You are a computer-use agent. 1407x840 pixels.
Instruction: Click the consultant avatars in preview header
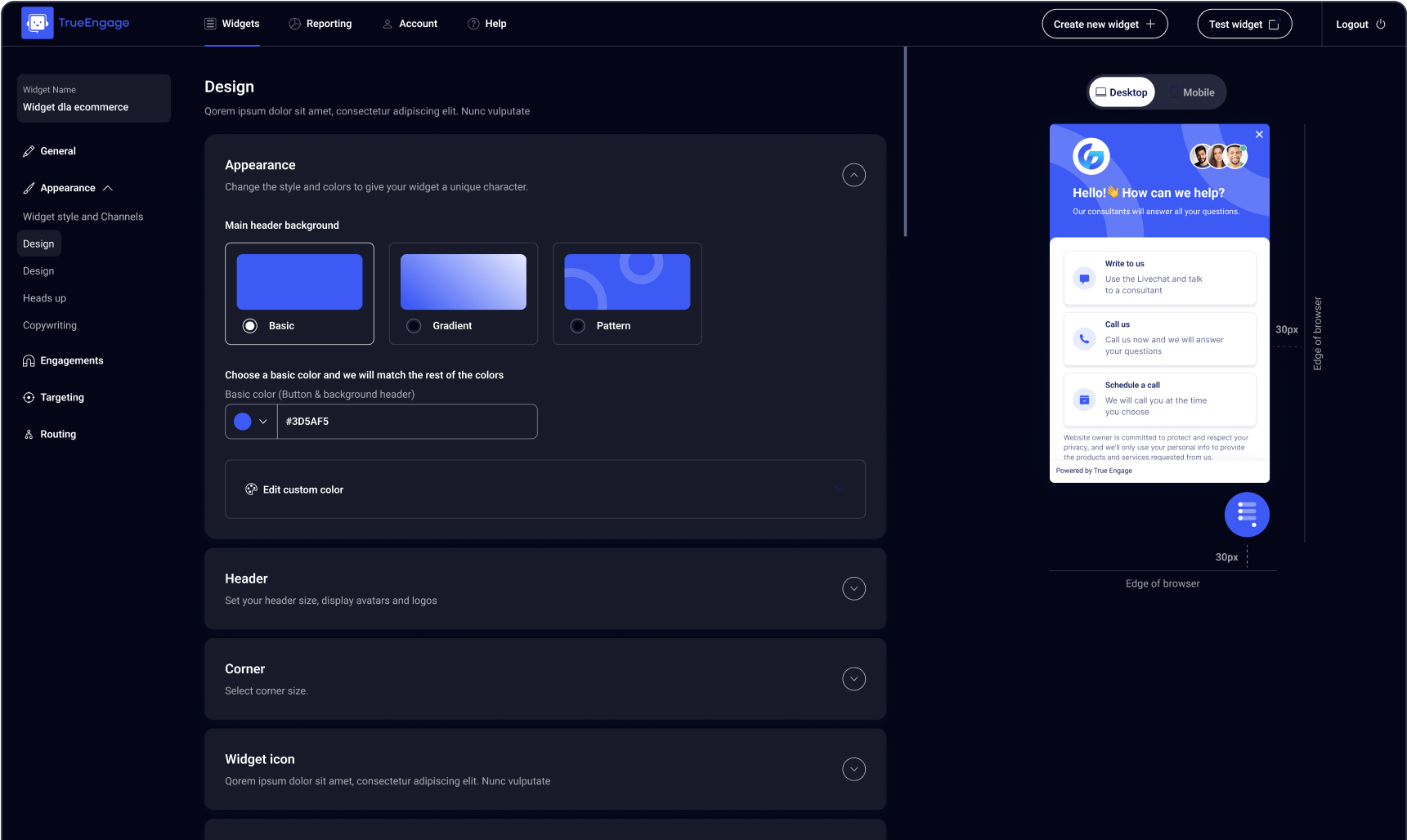tap(1218, 156)
